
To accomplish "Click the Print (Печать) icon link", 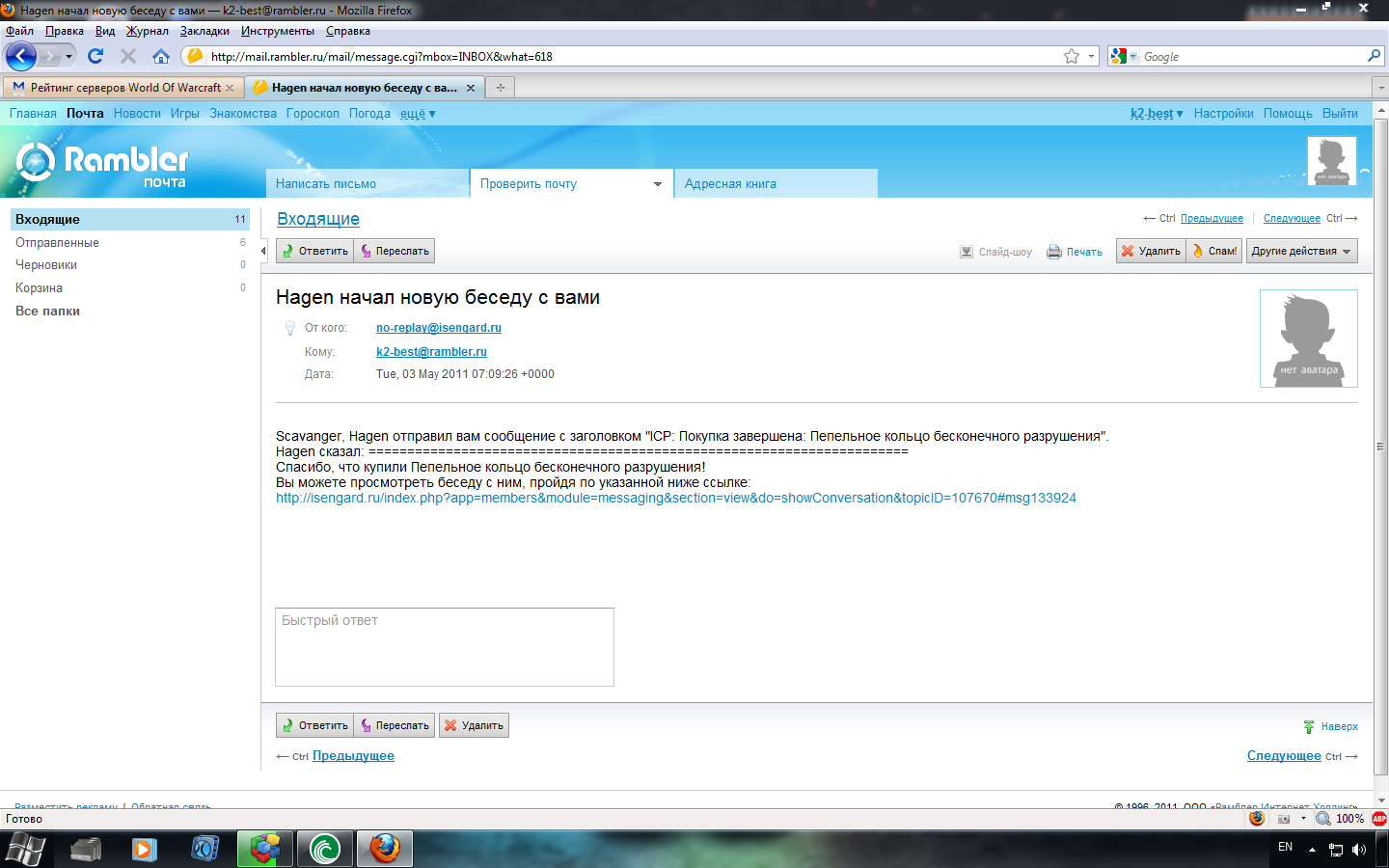I will pyautogui.click(x=1075, y=252).
